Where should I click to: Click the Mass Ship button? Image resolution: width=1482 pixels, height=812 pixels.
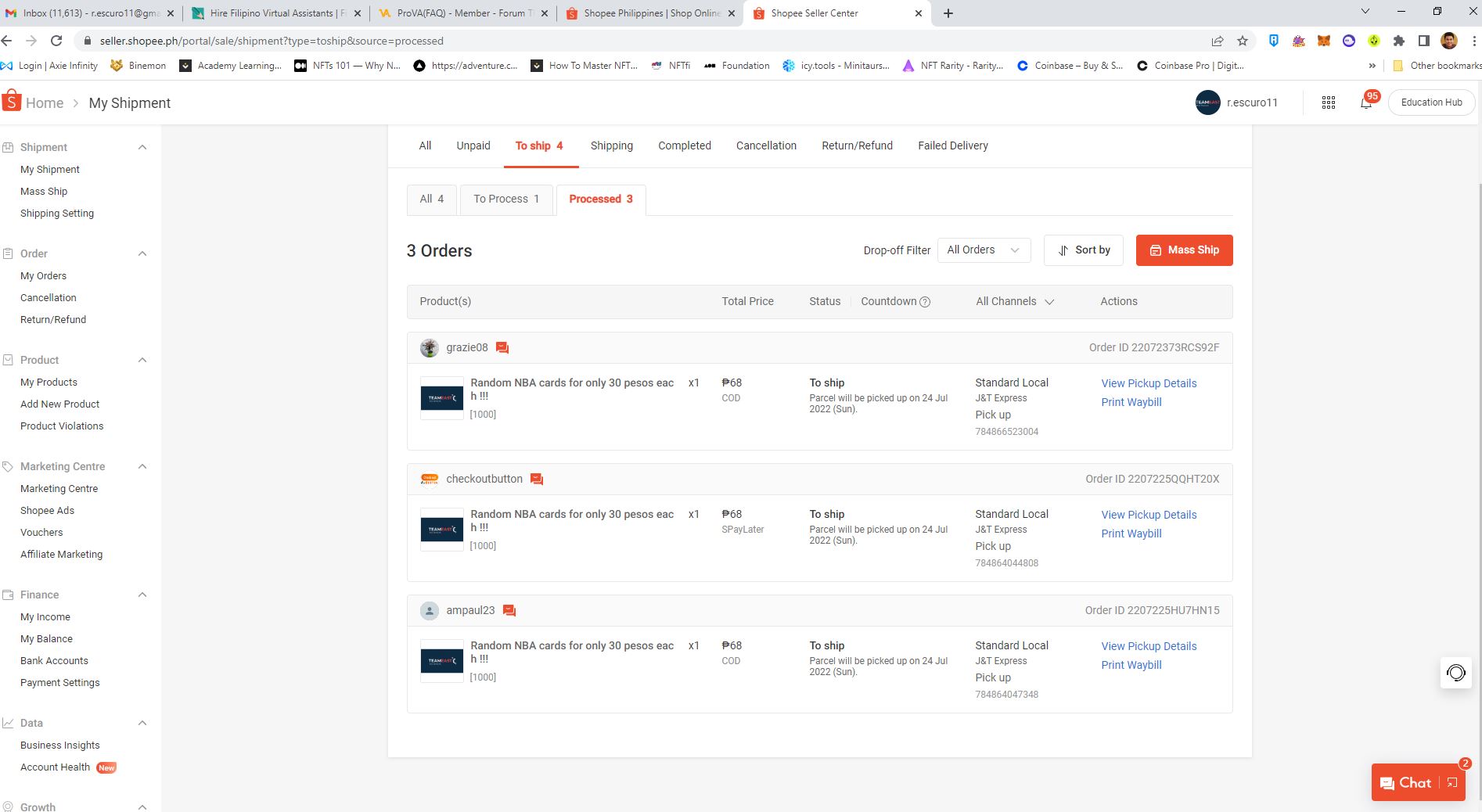(1184, 250)
